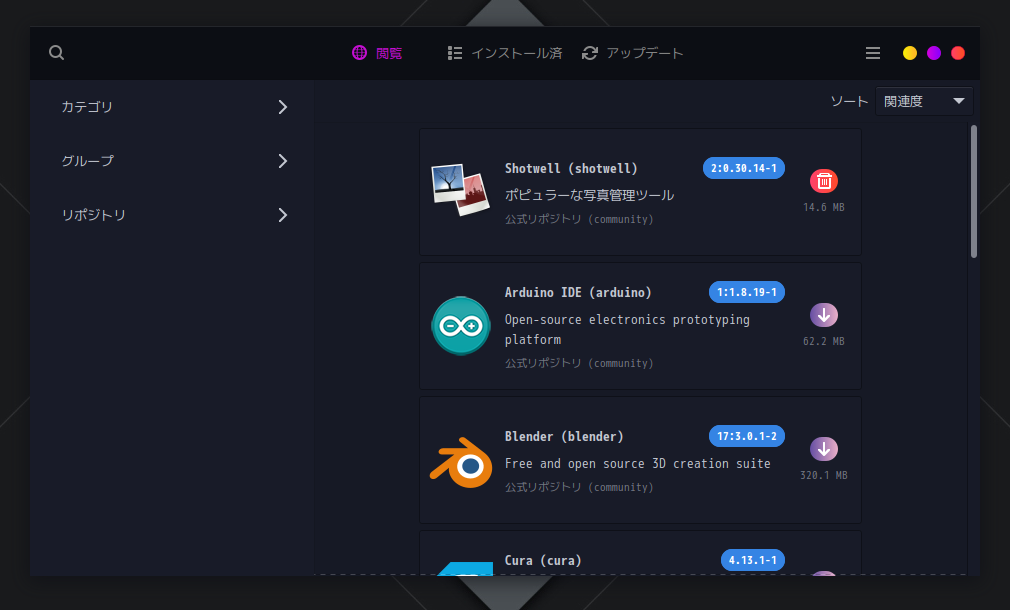Open the search magnifier icon
The image size is (1010, 610).
[x=57, y=53]
